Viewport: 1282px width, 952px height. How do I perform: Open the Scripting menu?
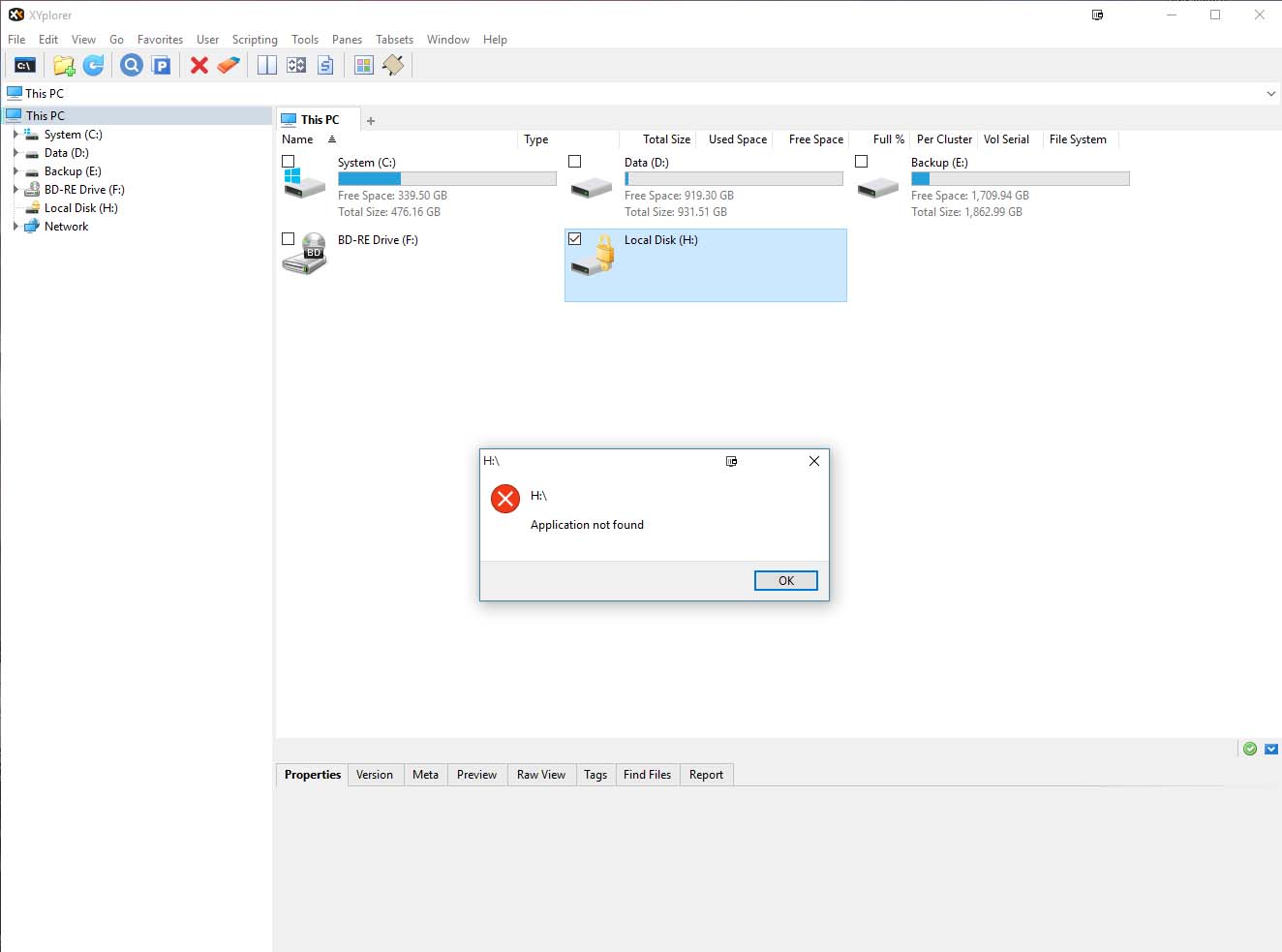point(255,40)
